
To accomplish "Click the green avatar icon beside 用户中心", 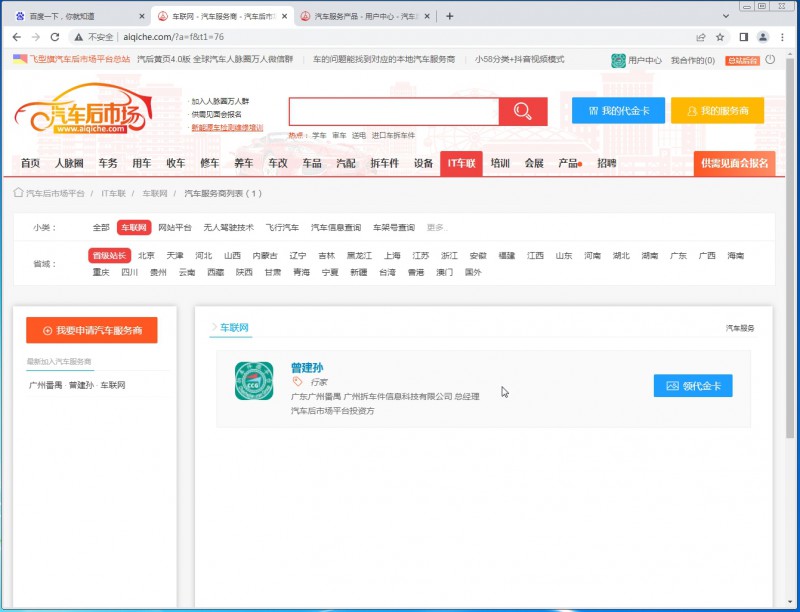I will (618, 60).
